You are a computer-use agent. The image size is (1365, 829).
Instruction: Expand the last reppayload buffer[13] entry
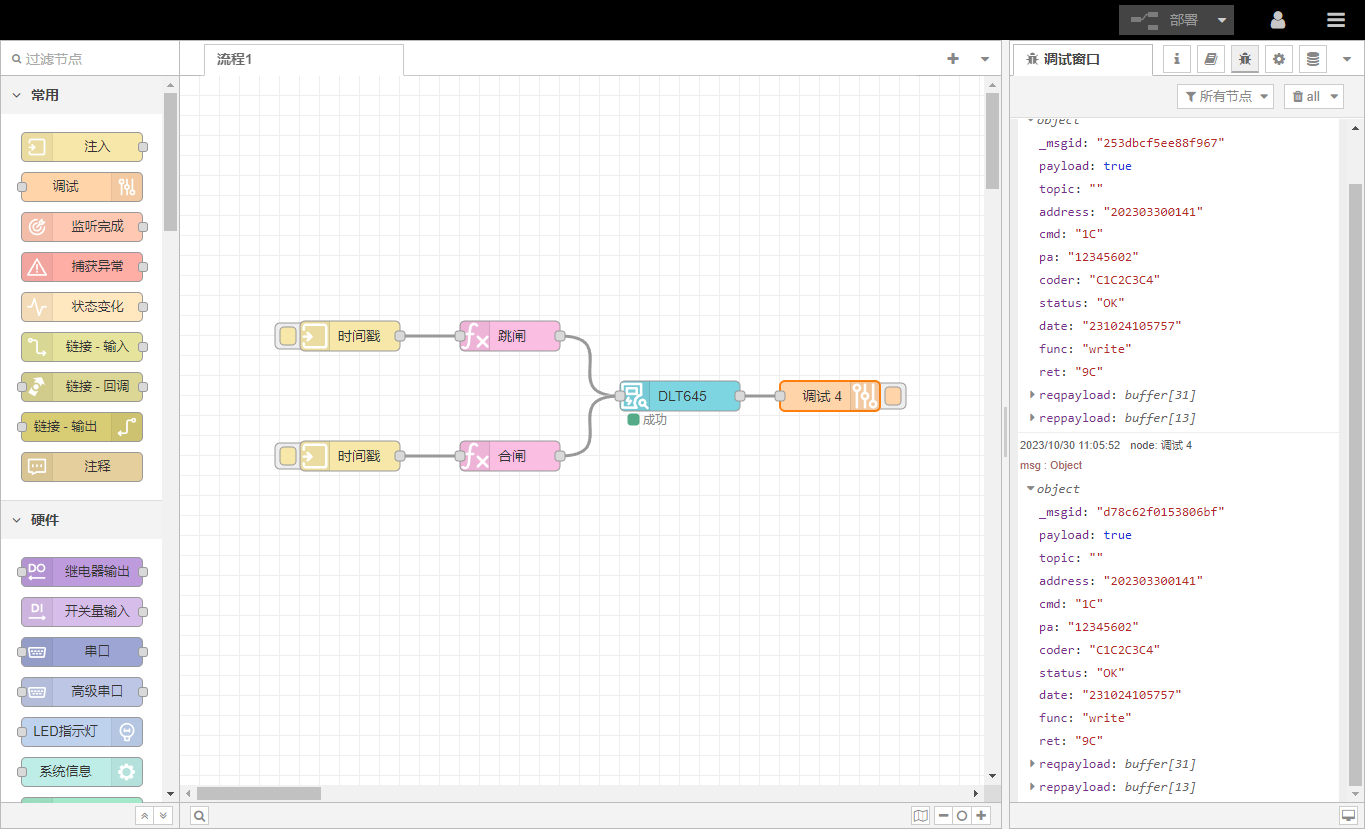pos(1033,787)
